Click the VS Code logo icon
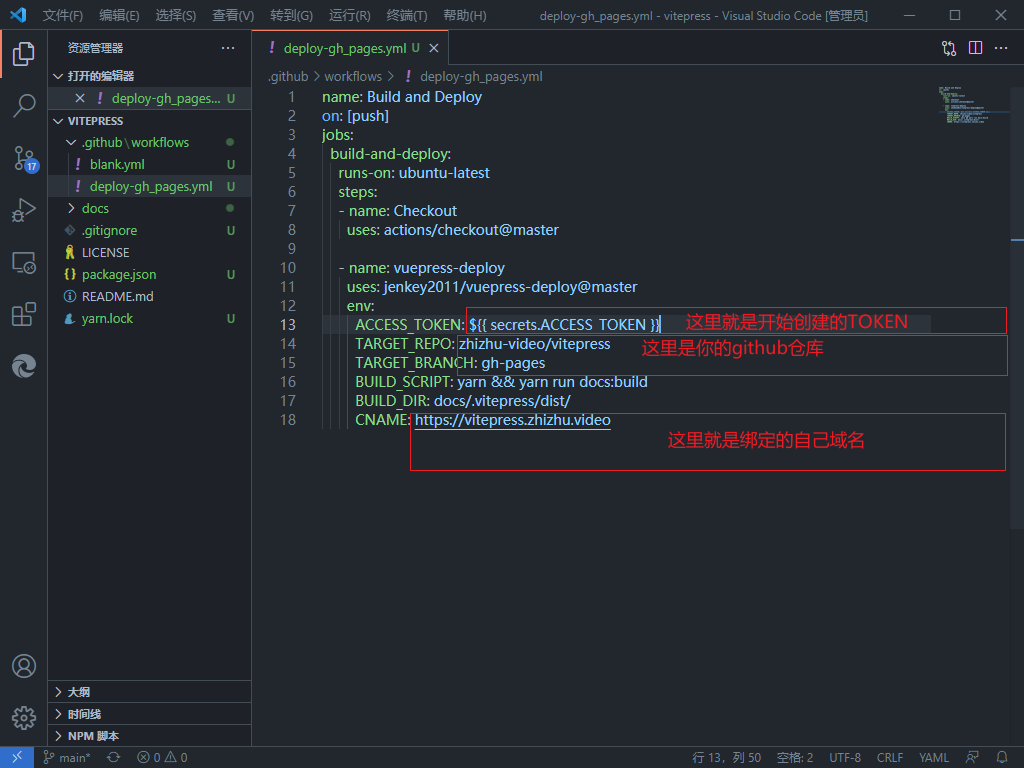The height and width of the screenshot is (768, 1024). (x=18, y=15)
